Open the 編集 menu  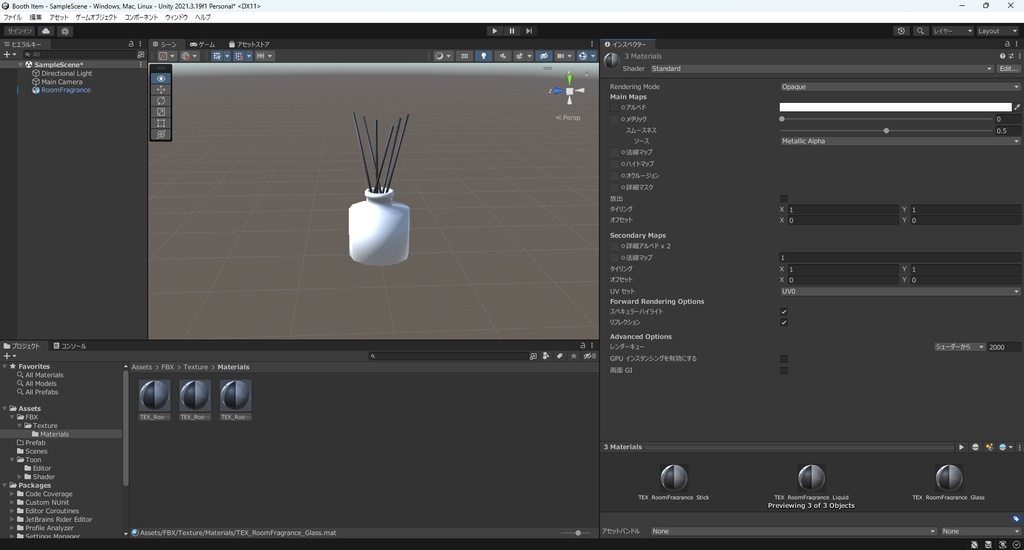[35, 17]
